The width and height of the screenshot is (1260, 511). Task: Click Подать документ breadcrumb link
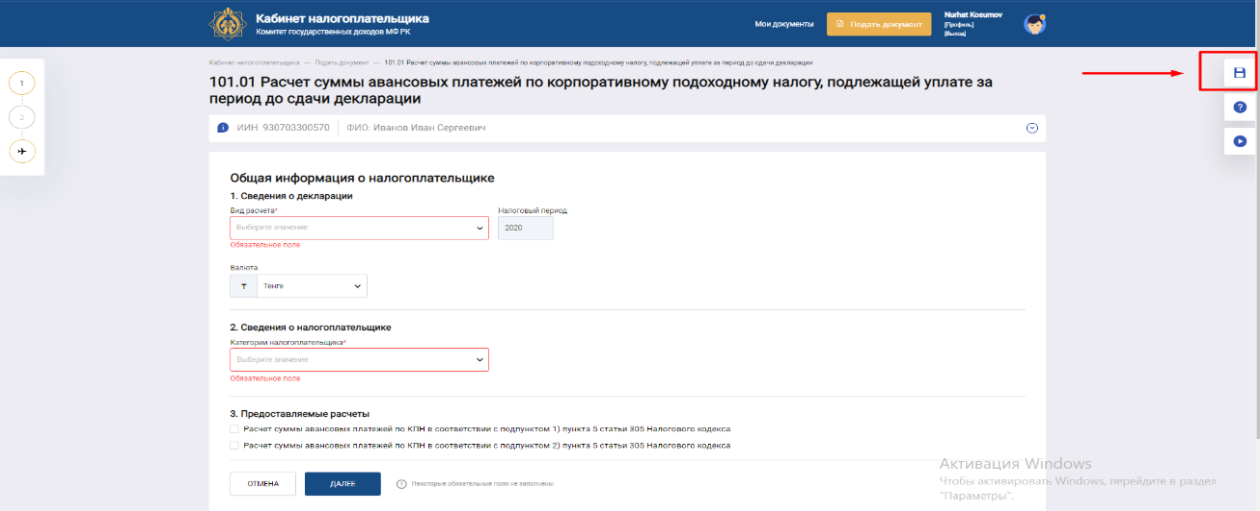click(342, 62)
